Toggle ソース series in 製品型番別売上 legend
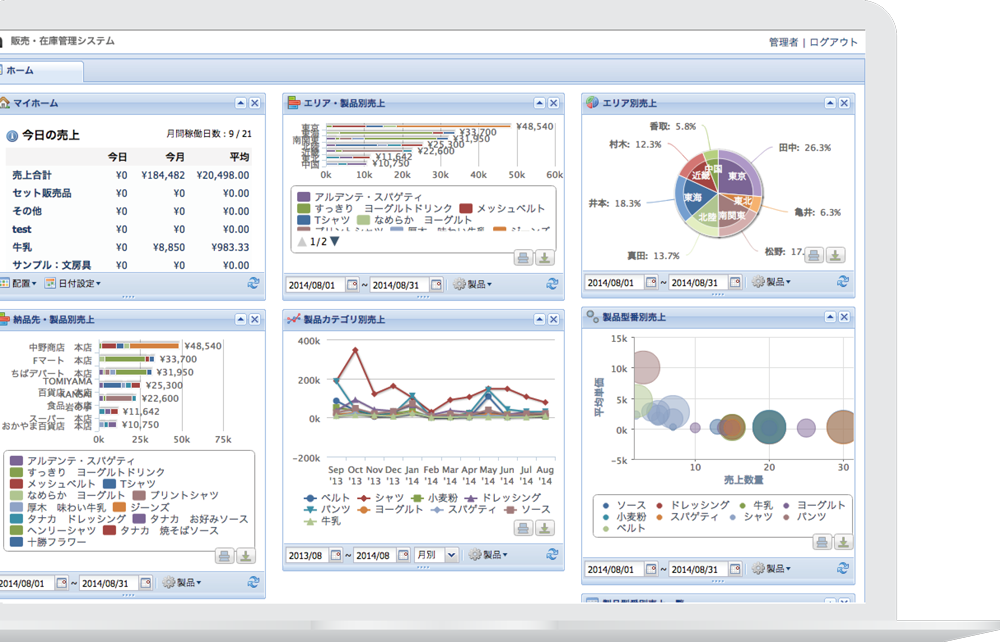Image resolution: width=1000 pixels, height=642 pixels. [624, 505]
